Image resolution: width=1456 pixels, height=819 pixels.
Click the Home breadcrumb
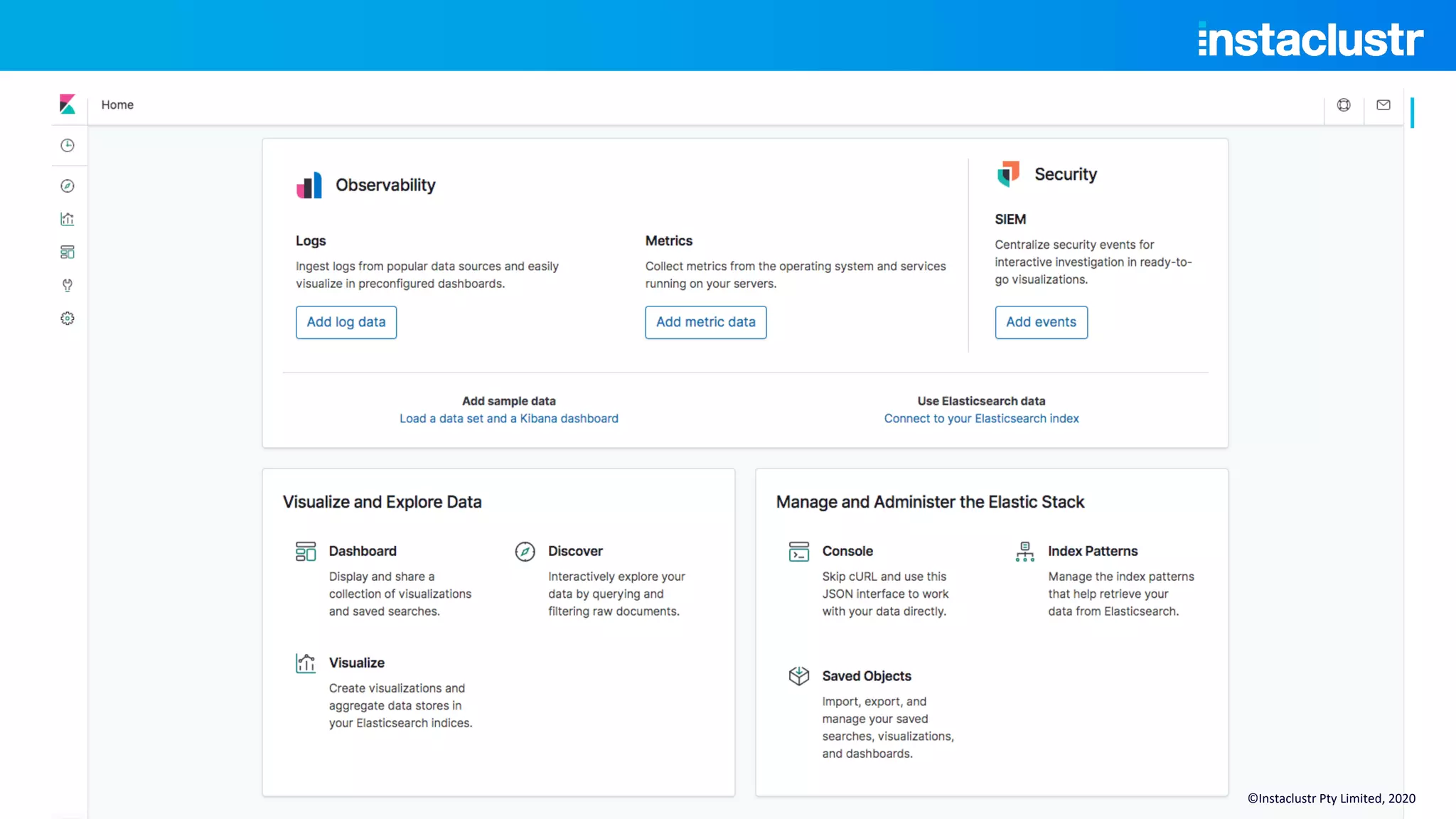pos(117,105)
